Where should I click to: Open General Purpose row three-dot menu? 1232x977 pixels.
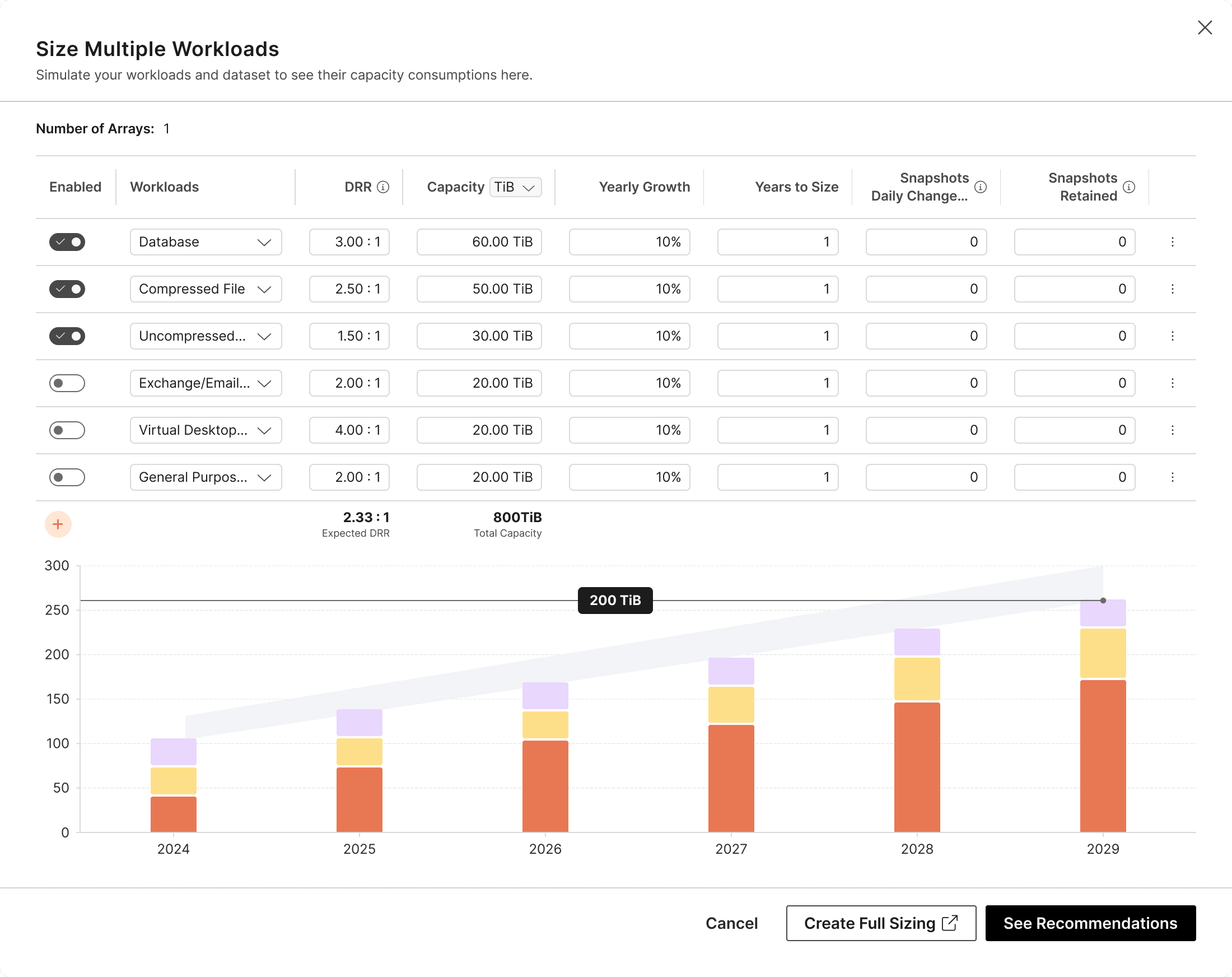point(1172,477)
